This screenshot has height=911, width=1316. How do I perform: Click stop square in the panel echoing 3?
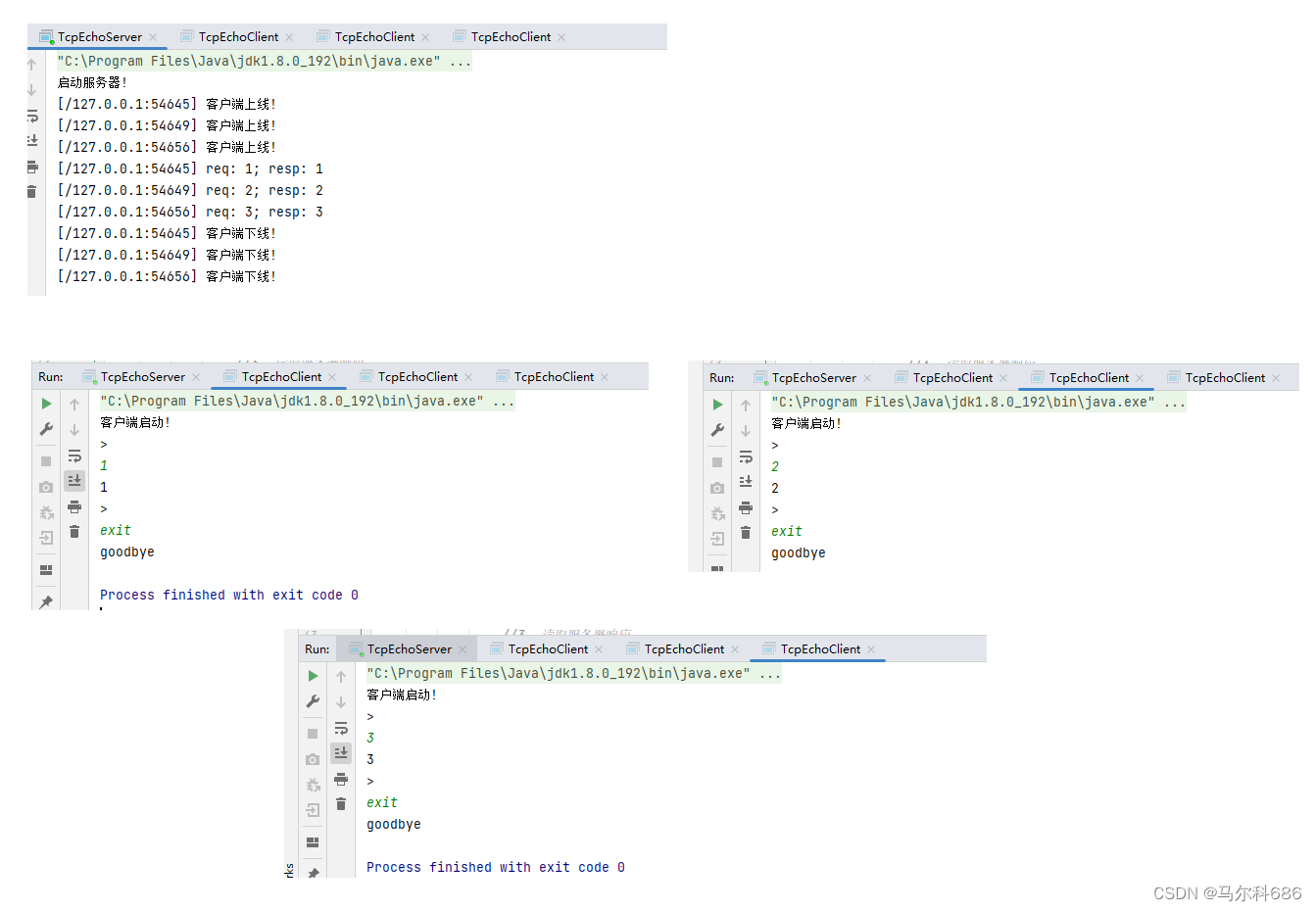tap(313, 734)
